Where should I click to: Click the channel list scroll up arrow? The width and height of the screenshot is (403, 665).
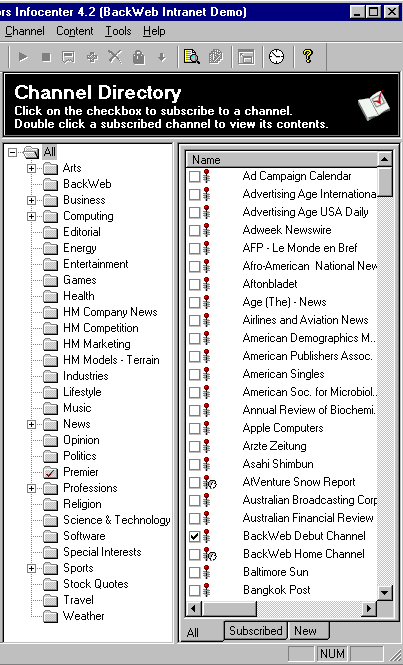(x=384, y=159)
